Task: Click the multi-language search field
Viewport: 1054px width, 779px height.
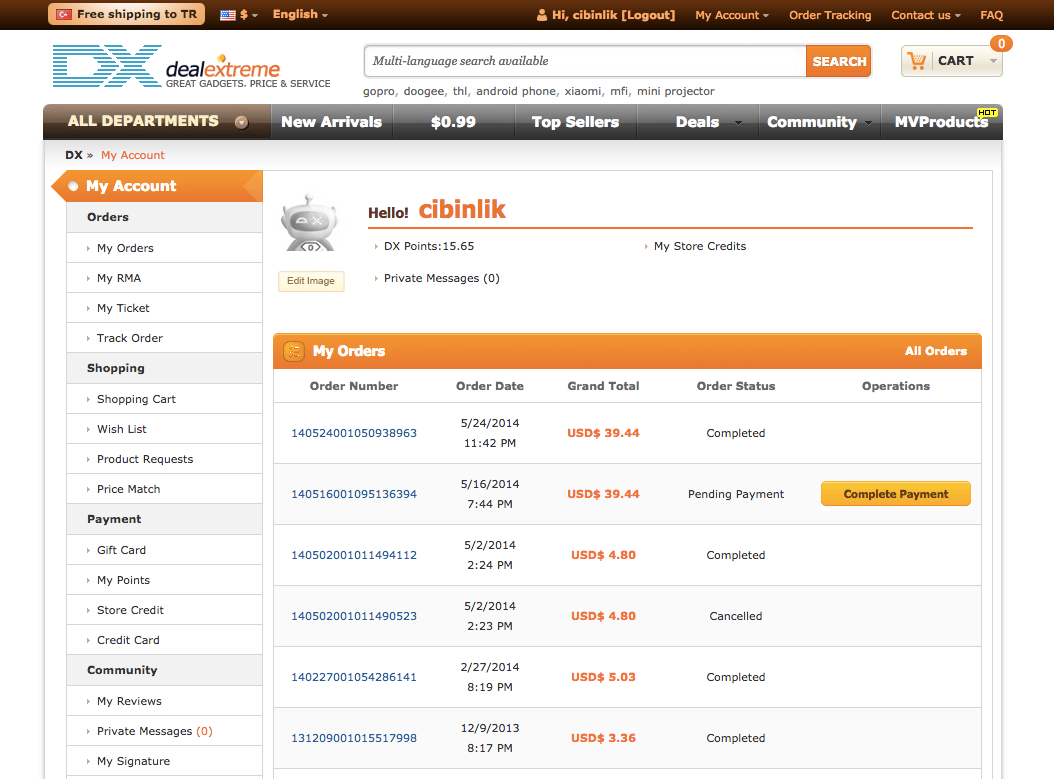Action: (x=585, y=61)
